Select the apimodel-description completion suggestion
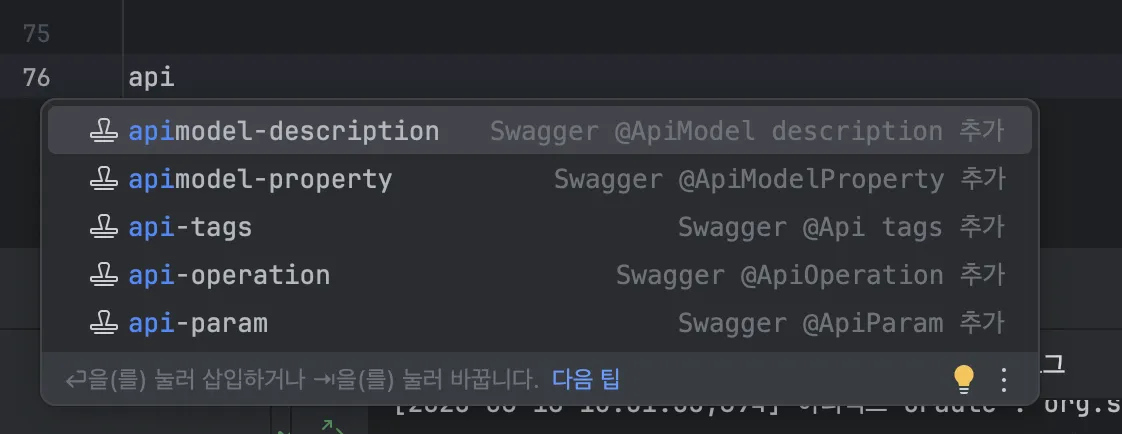The image size is (1122, 434). click(x=283, y=132)
